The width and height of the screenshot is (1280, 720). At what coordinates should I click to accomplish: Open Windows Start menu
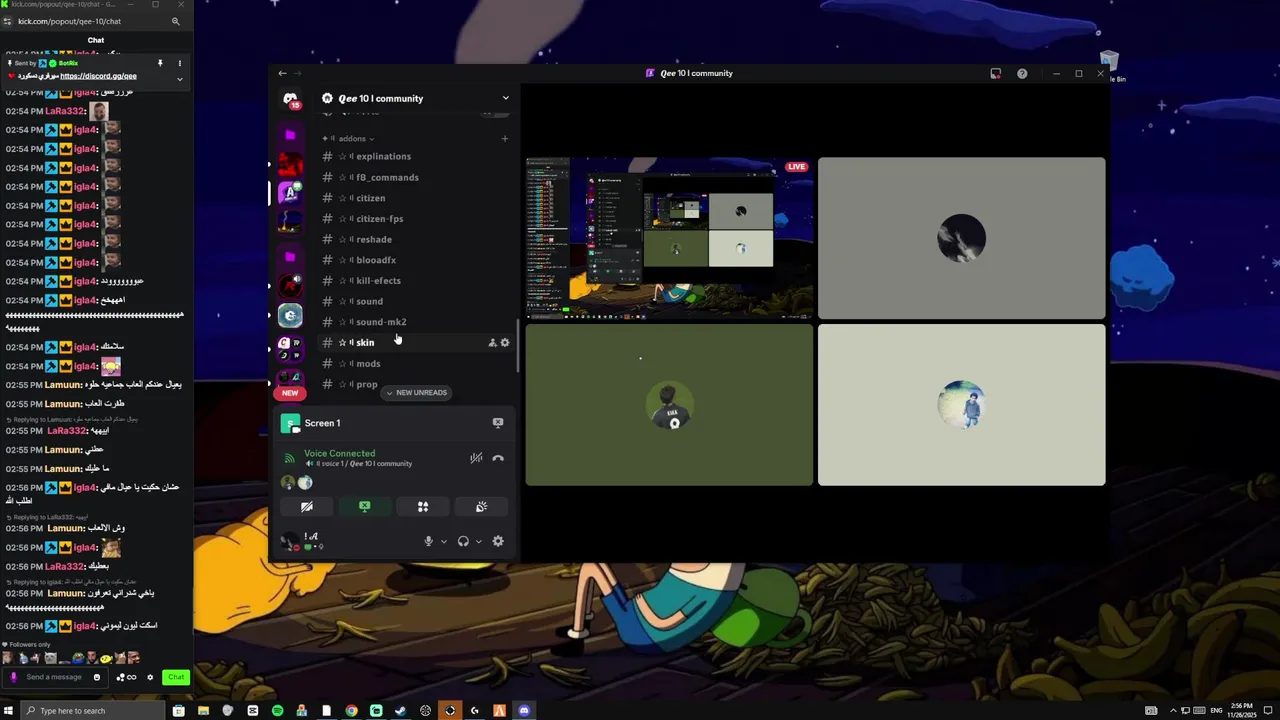8,711
